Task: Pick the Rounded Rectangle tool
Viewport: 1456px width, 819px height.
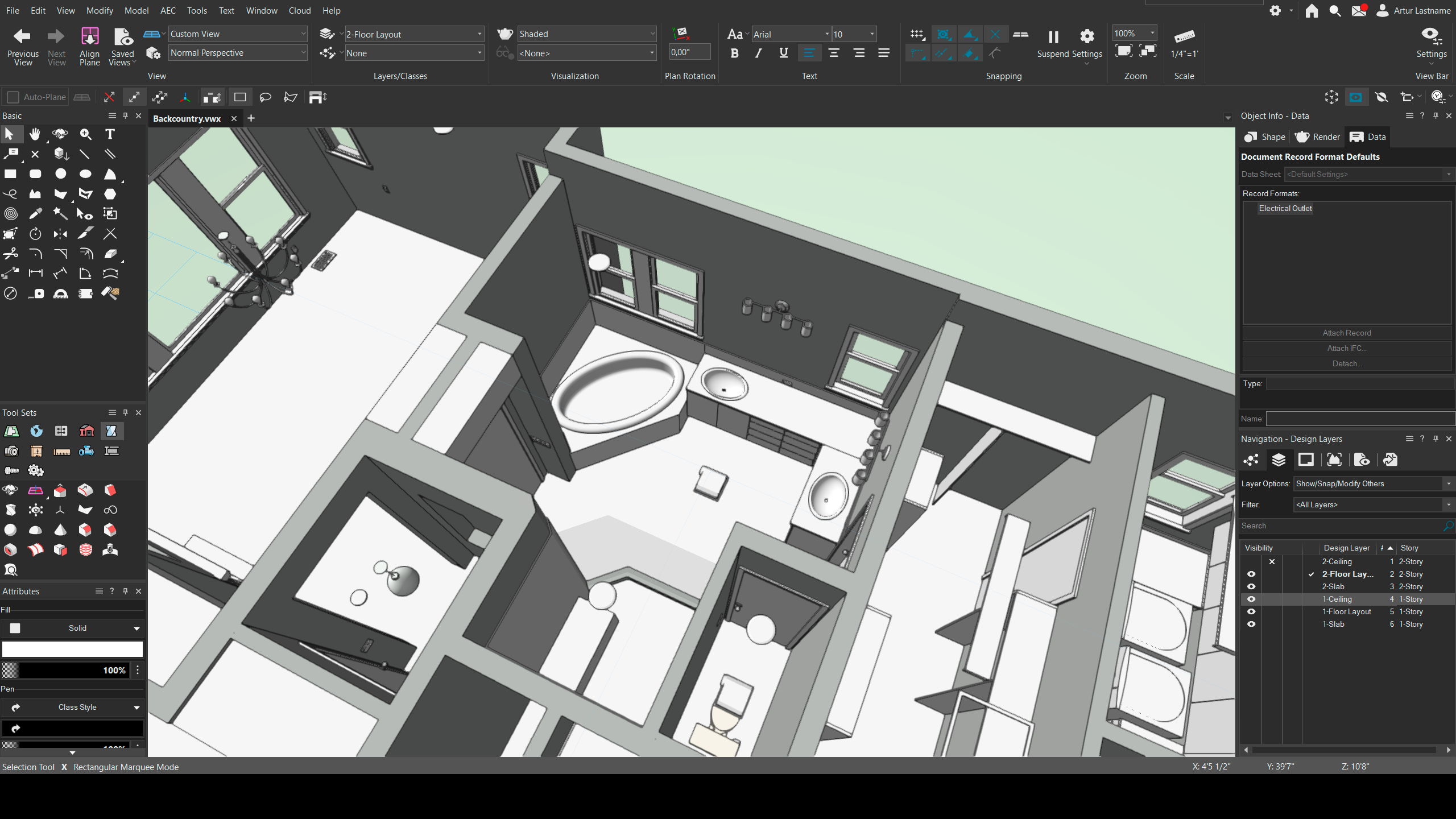Action: pyautogui.click(x=35, y=174)
